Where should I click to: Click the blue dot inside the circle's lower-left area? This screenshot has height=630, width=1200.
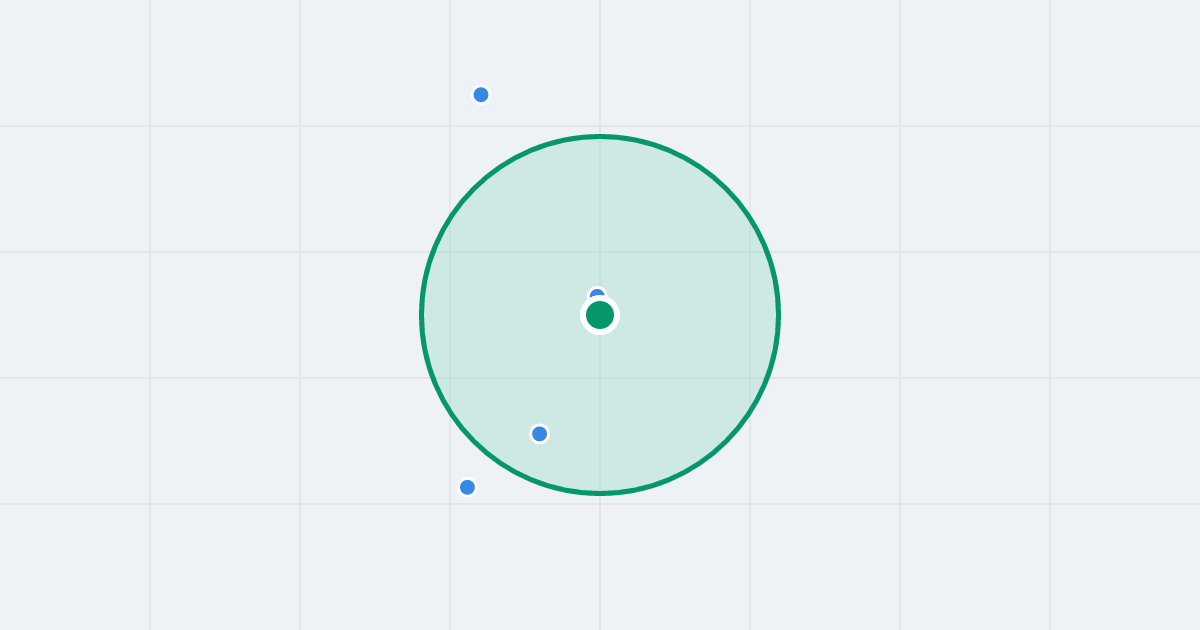coord(540,434)
